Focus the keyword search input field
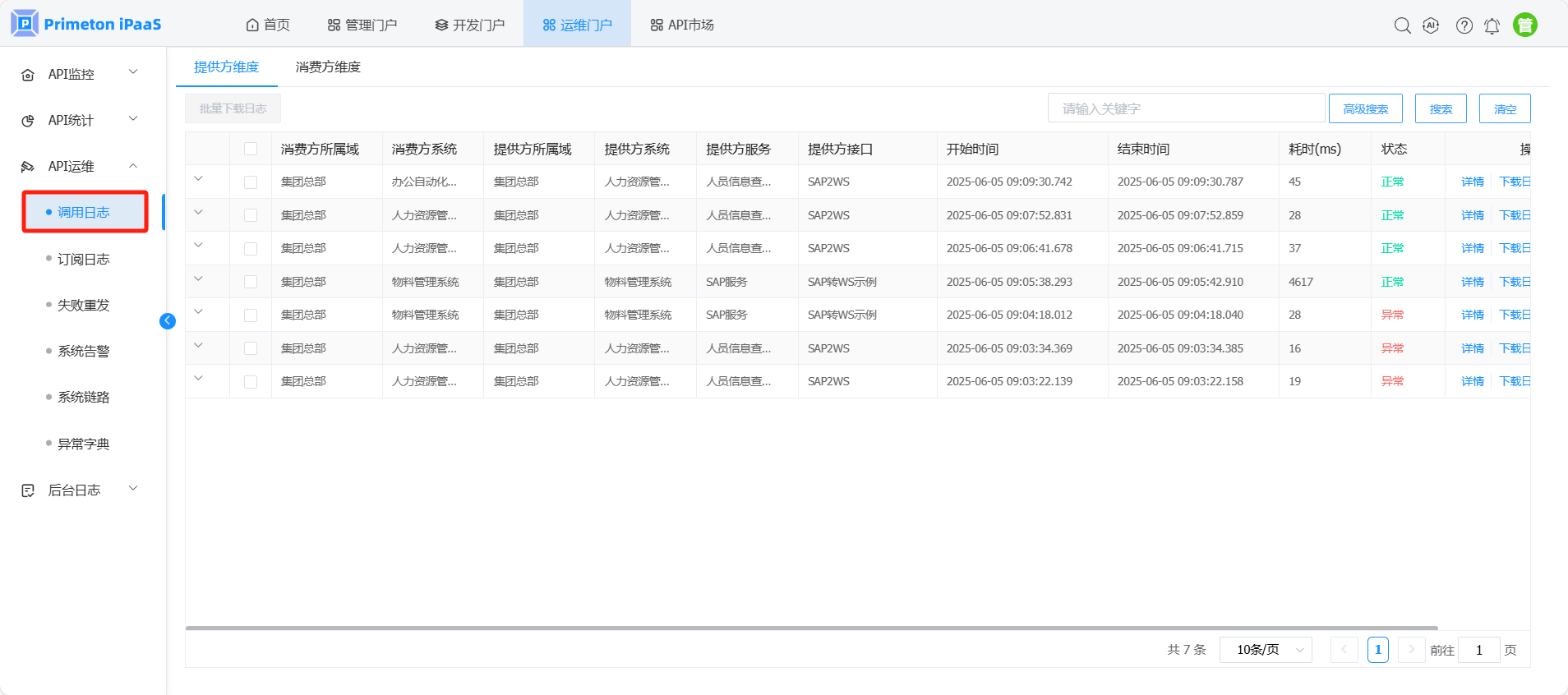 click(x=1185, y=108)
